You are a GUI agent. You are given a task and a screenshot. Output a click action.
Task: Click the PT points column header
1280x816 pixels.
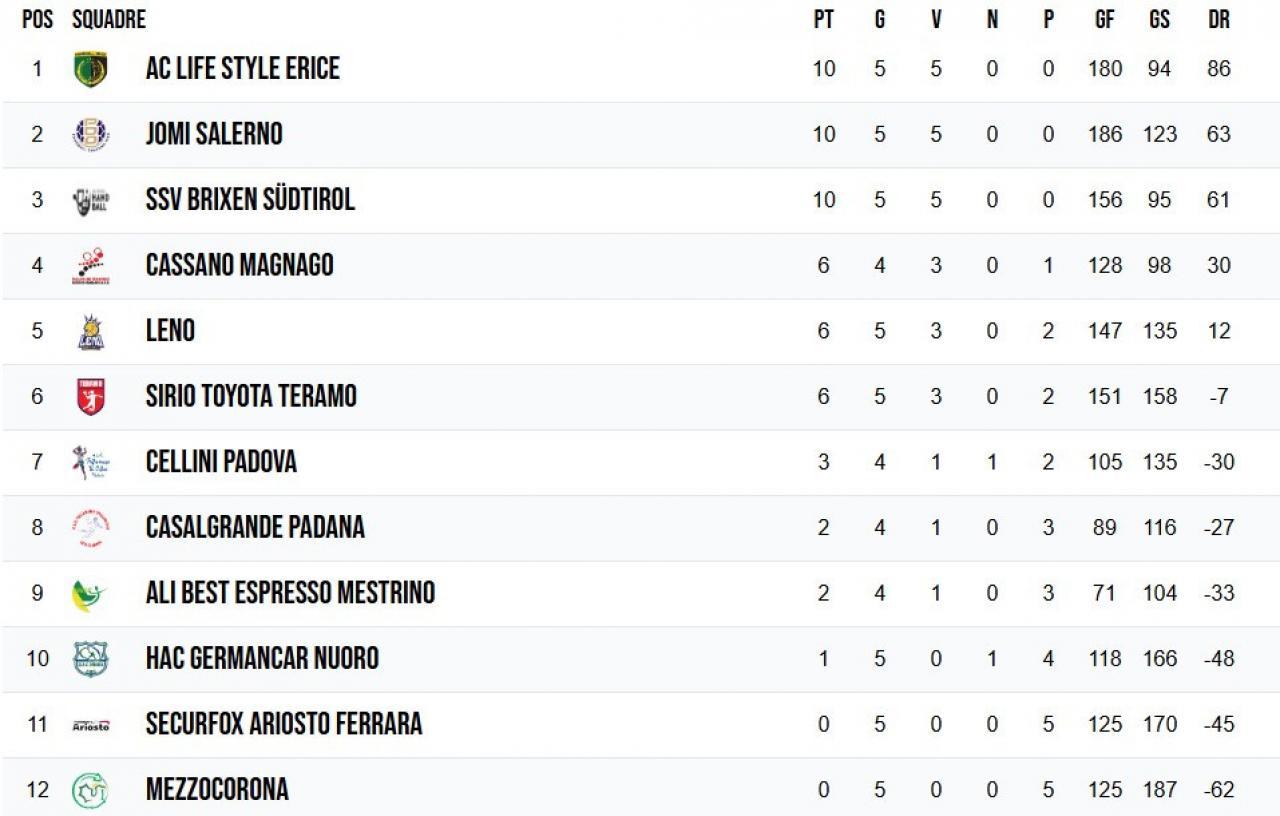tap(823, 20)
